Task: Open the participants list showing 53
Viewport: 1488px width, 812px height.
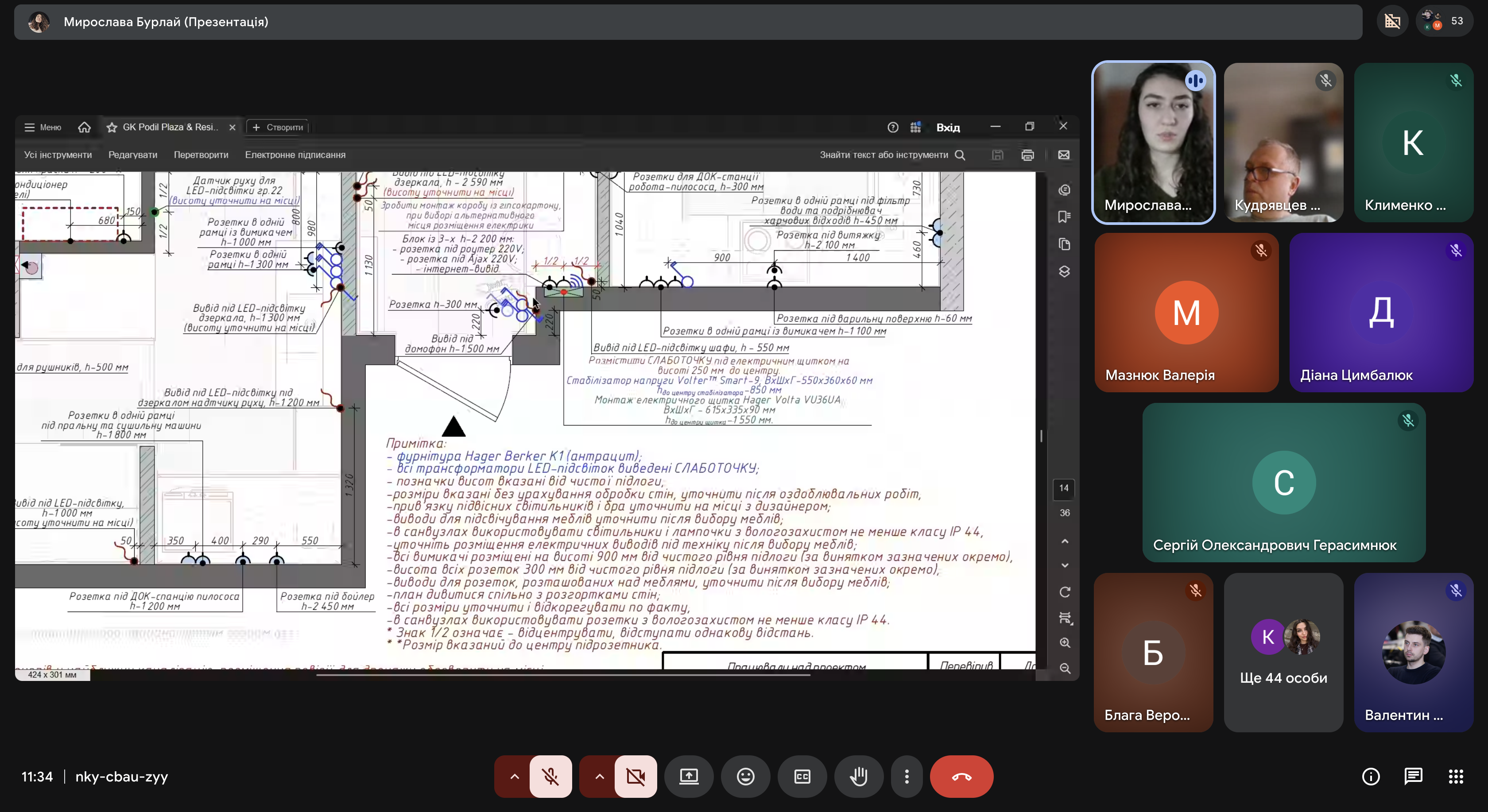Action: [x=1444, y=21]
